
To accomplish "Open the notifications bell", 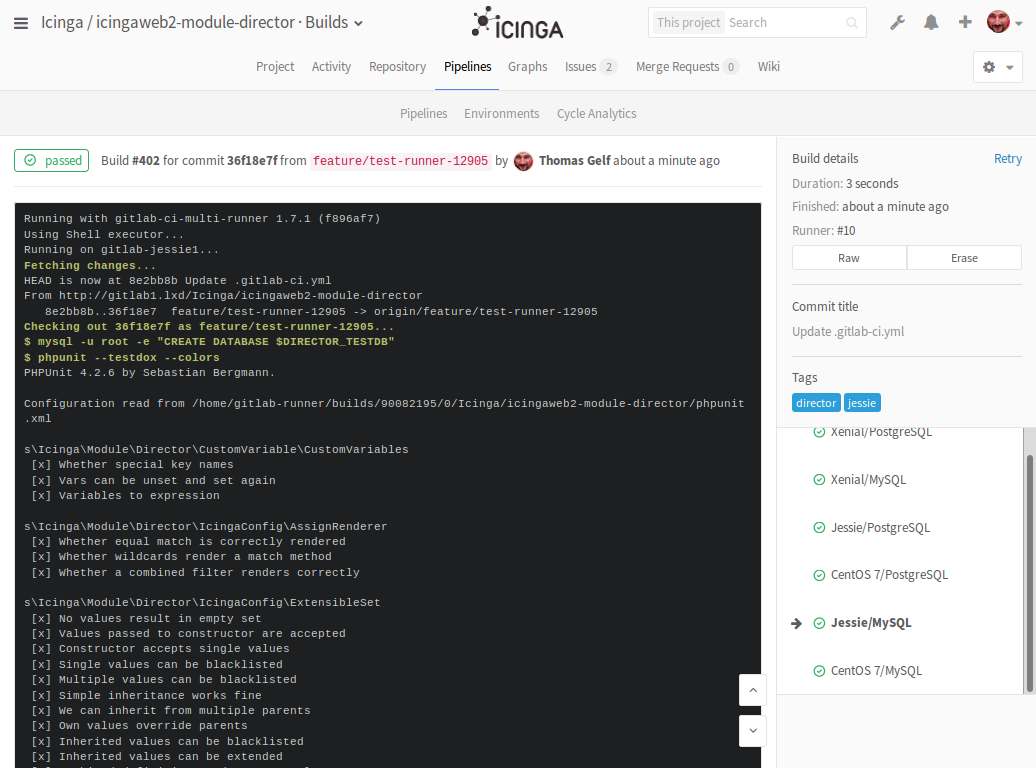I will [931, 22].
